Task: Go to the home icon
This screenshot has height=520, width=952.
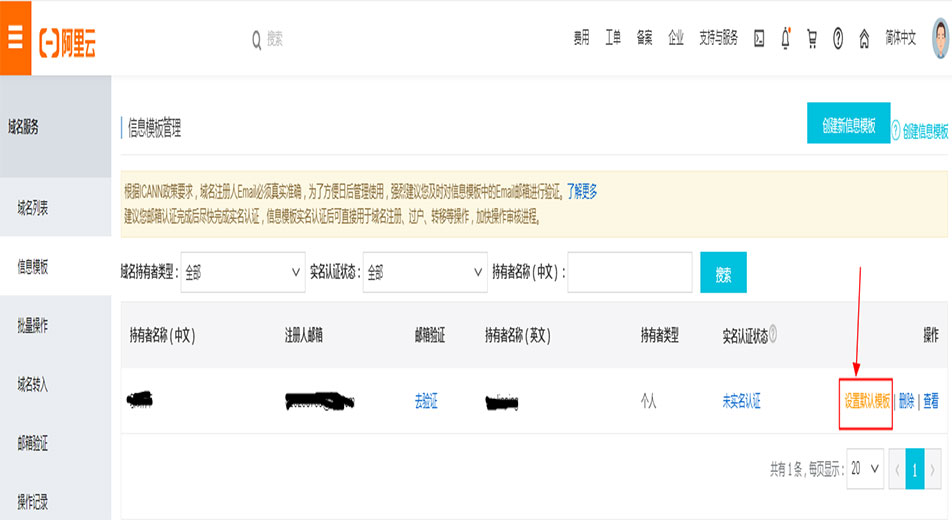Action: 864,39
